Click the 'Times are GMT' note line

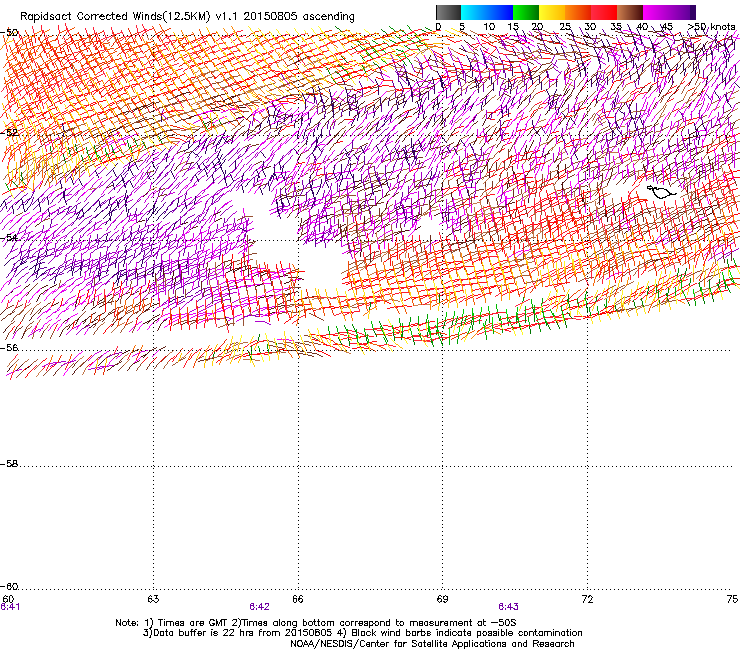pyautogui.click(x=316, y=623)
